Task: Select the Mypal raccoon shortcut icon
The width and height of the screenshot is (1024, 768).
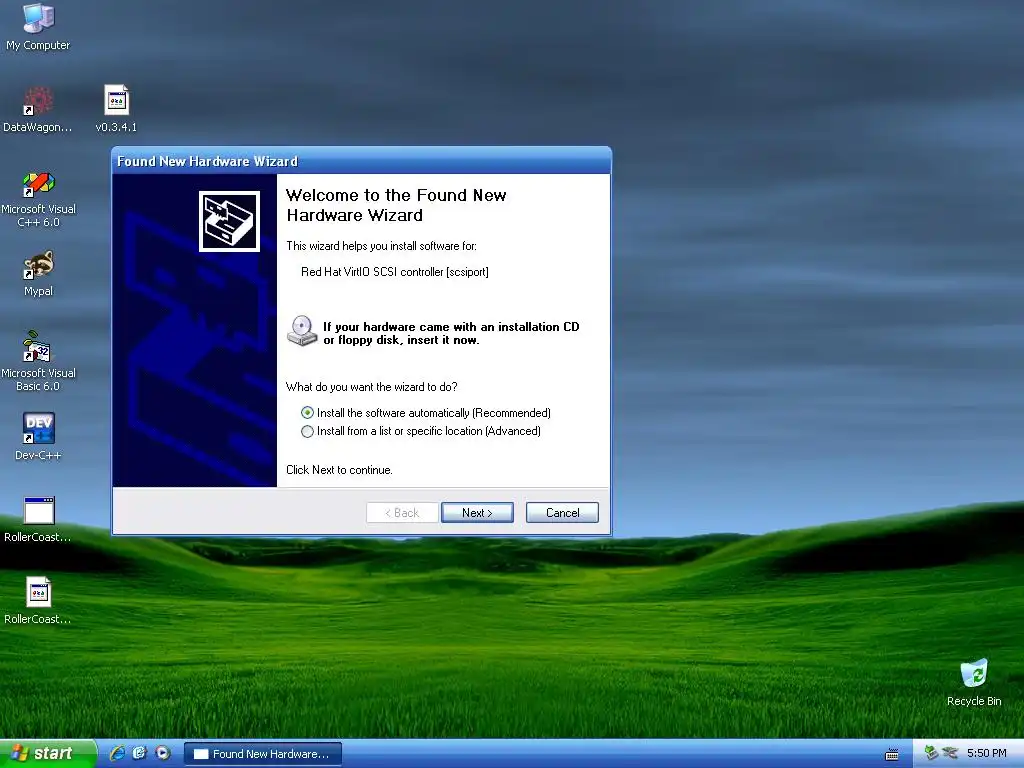Action: (39, 273)
